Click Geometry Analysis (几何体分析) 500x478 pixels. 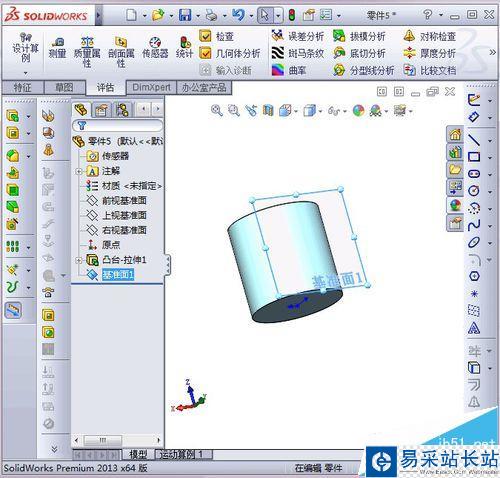coord(230,53)
